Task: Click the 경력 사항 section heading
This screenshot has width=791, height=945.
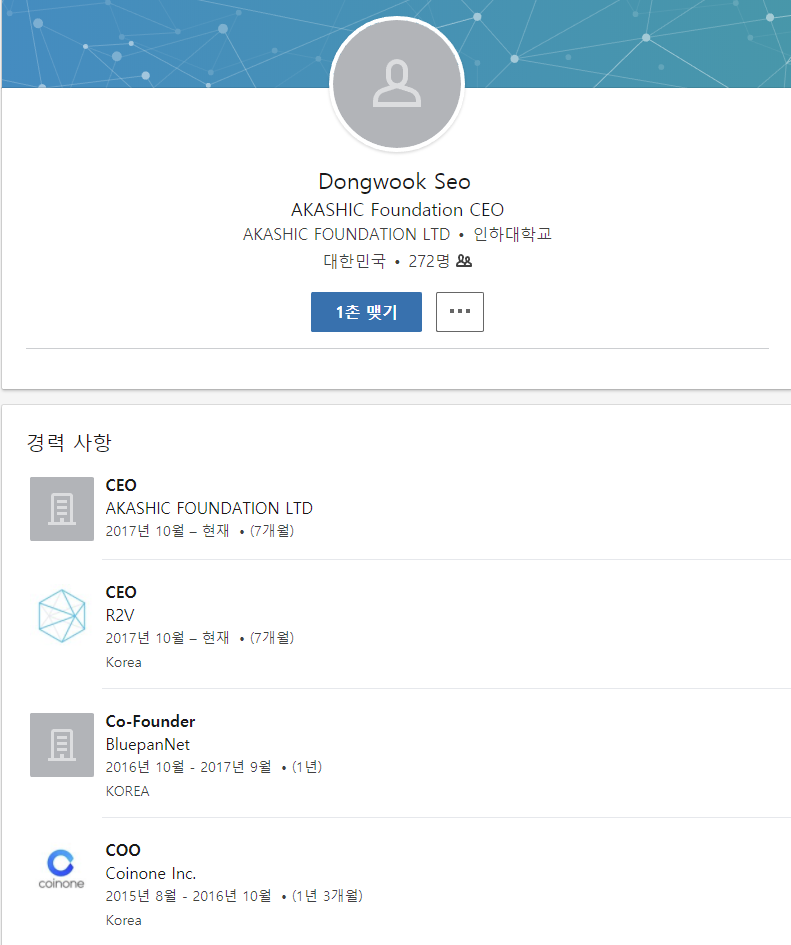Action: click(x=69, y=442)
